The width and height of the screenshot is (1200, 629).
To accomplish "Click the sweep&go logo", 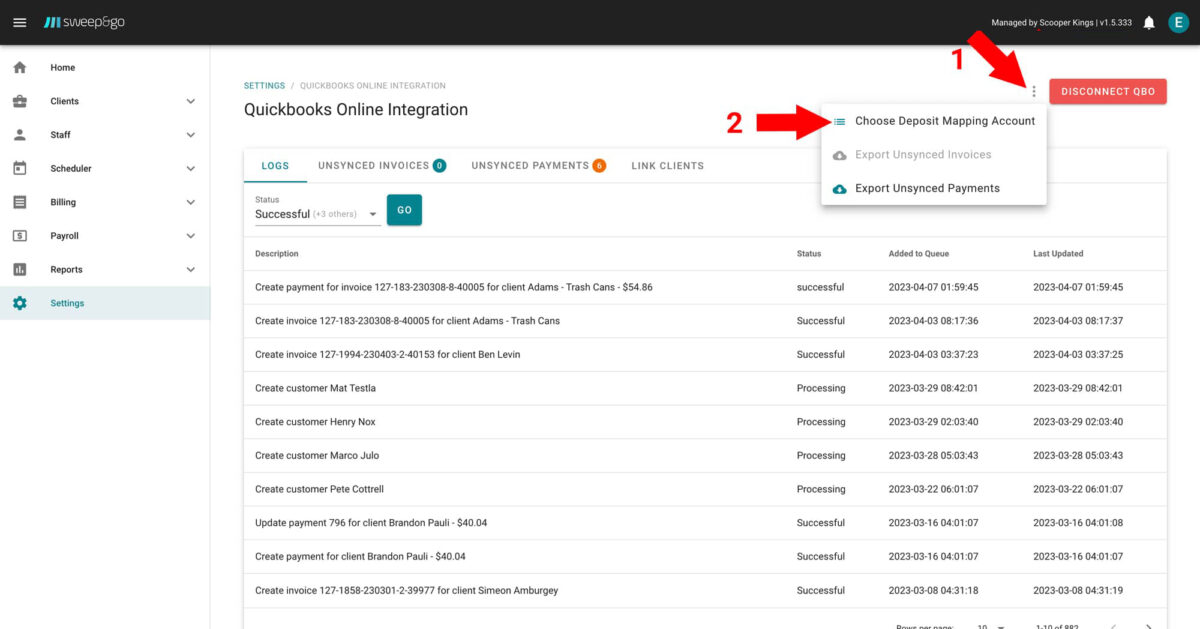I will pos(83,22).
